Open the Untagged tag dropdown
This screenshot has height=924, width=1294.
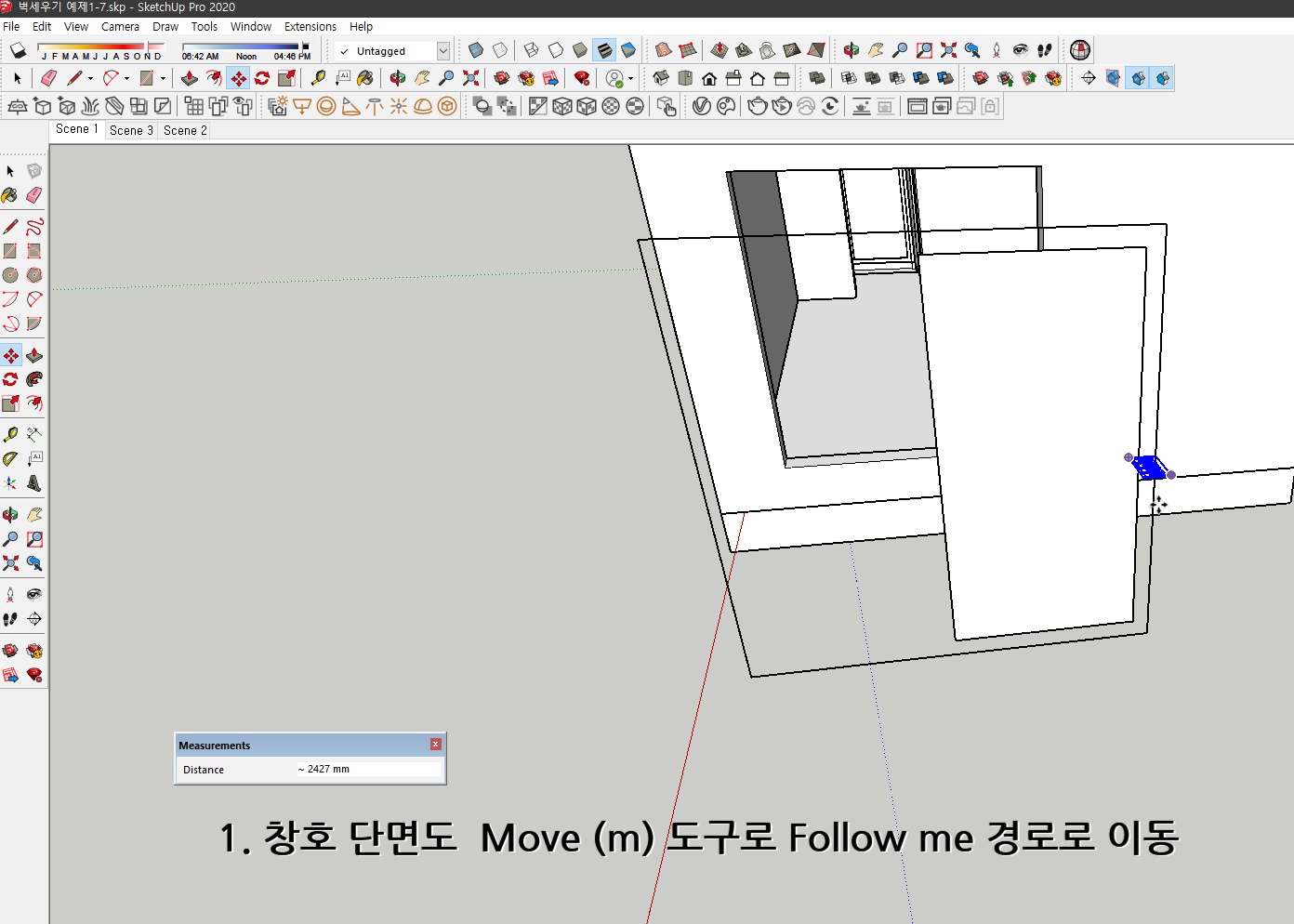pos(443,51)
